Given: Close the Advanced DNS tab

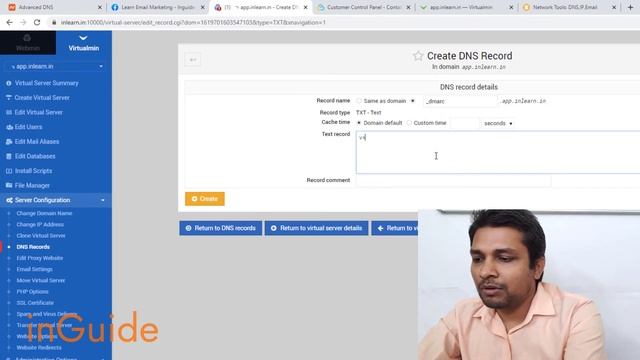Looking at the screenshot, I should tap(100, 7).
